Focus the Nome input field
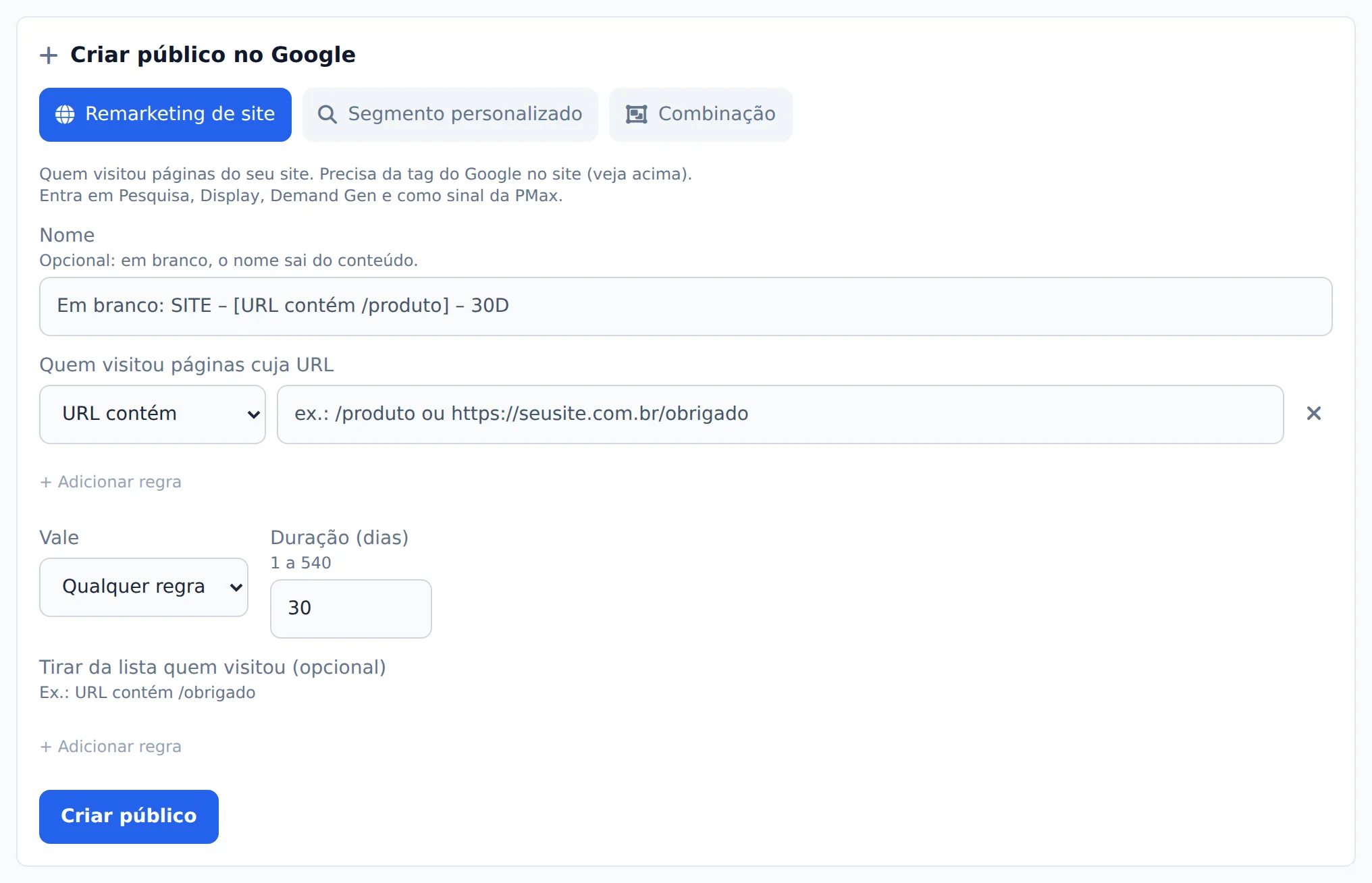The height and width of the screenshot is (883, 1372). click(x=686, y=306)
